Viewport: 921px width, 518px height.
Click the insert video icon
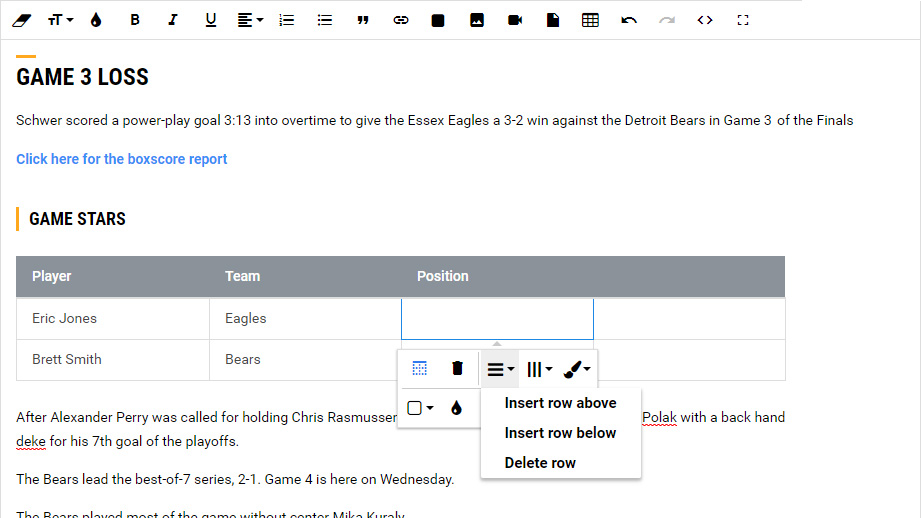tap(515, 20)
